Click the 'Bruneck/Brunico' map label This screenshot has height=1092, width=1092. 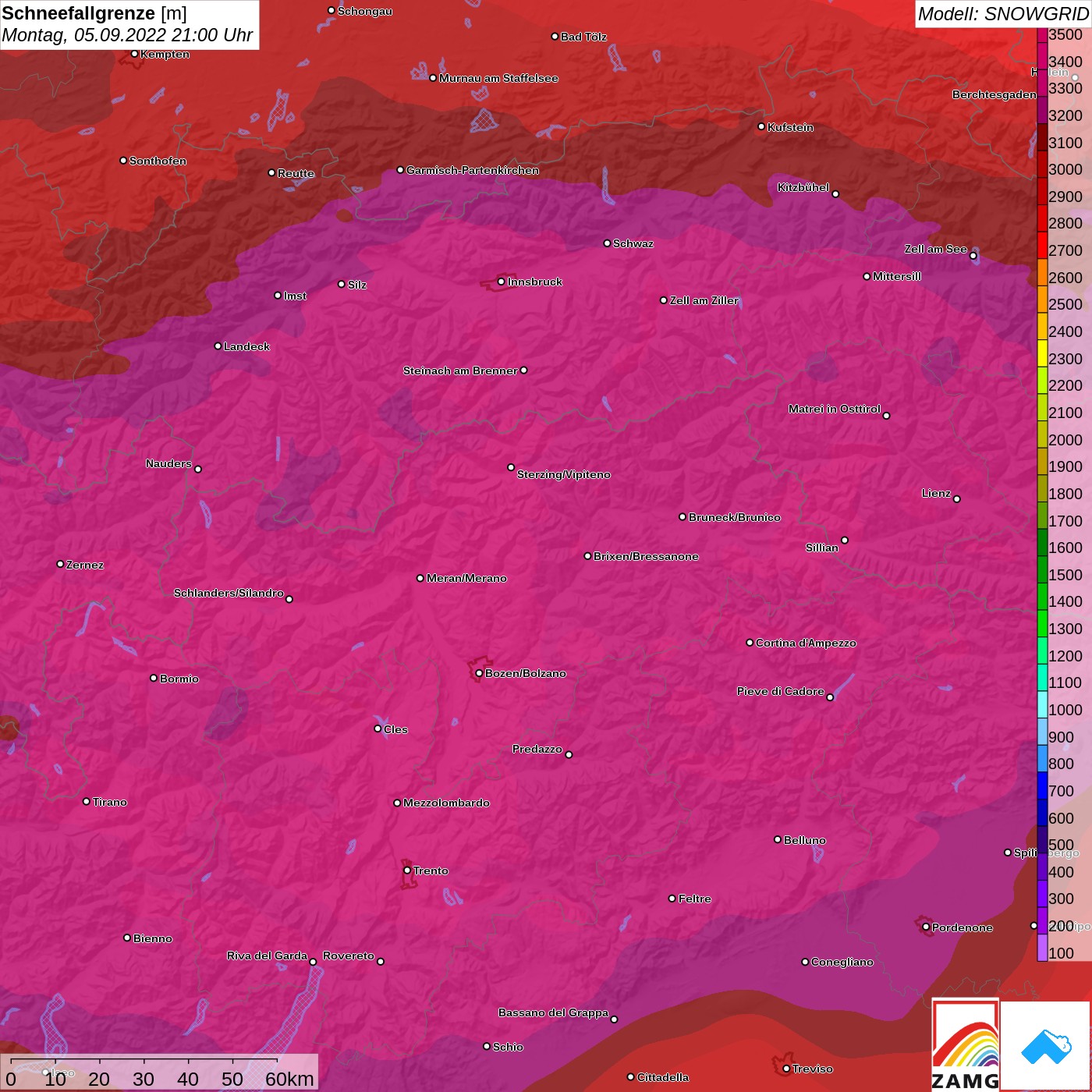[x=735, y=517]
